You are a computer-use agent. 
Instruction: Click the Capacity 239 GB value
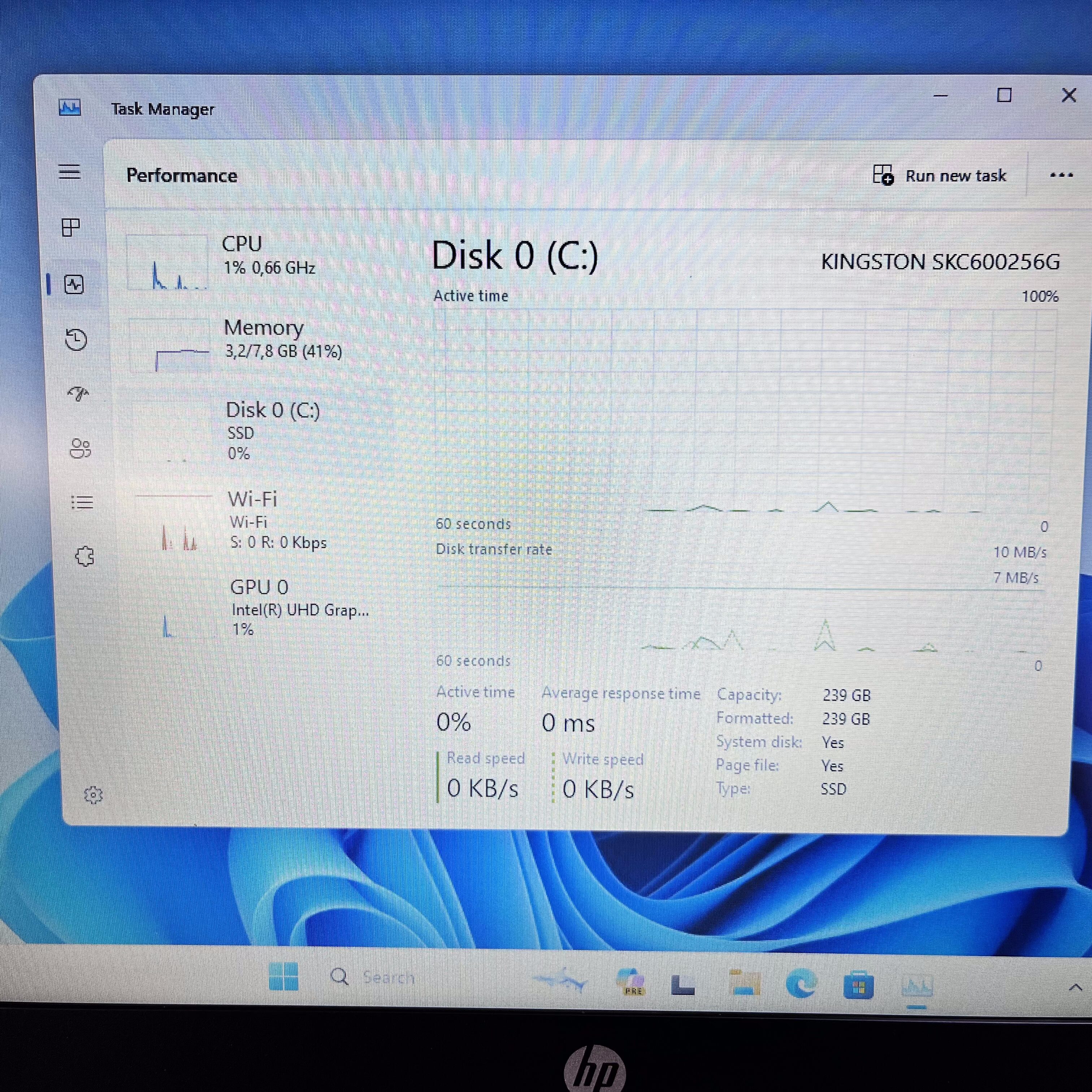pos(847,695)
